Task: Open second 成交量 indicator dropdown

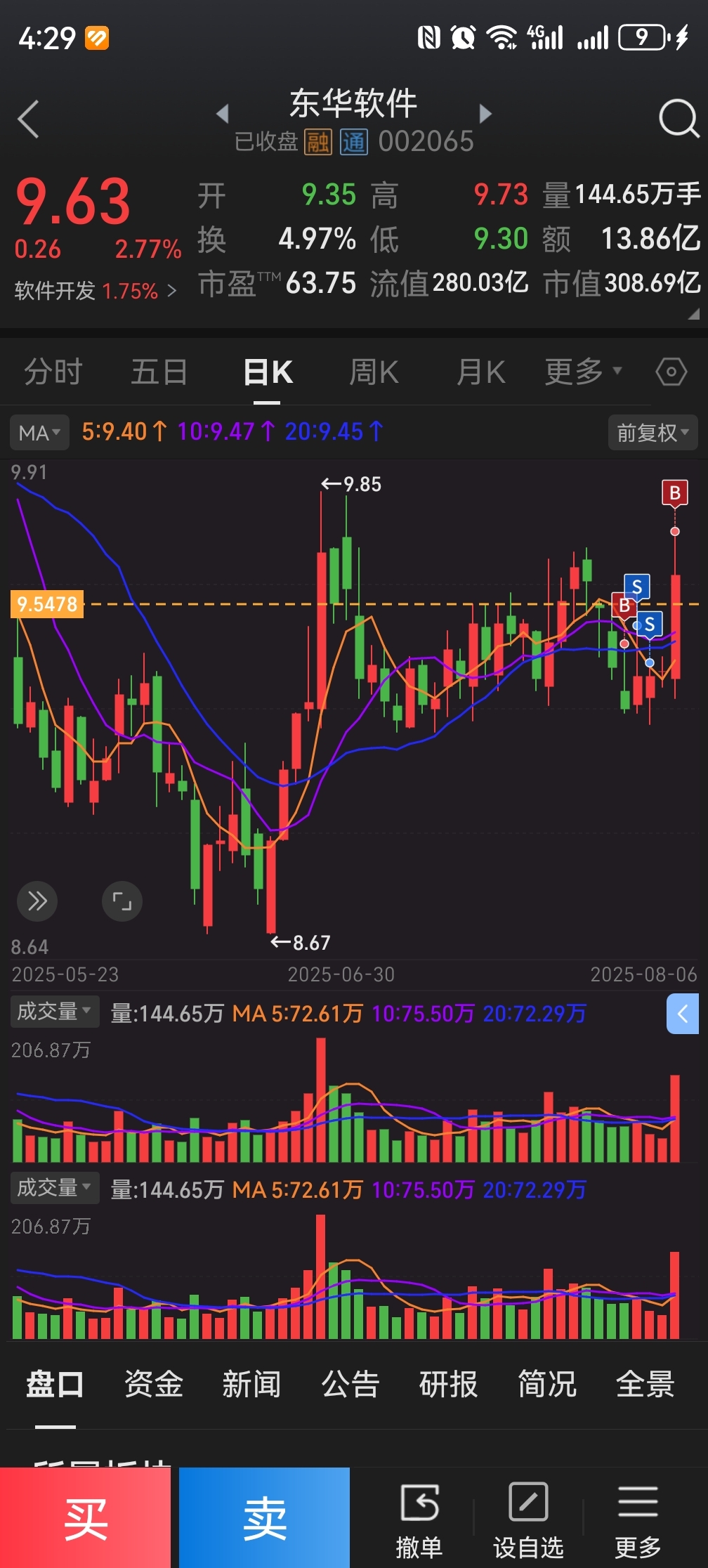Action: [55, 1189]
